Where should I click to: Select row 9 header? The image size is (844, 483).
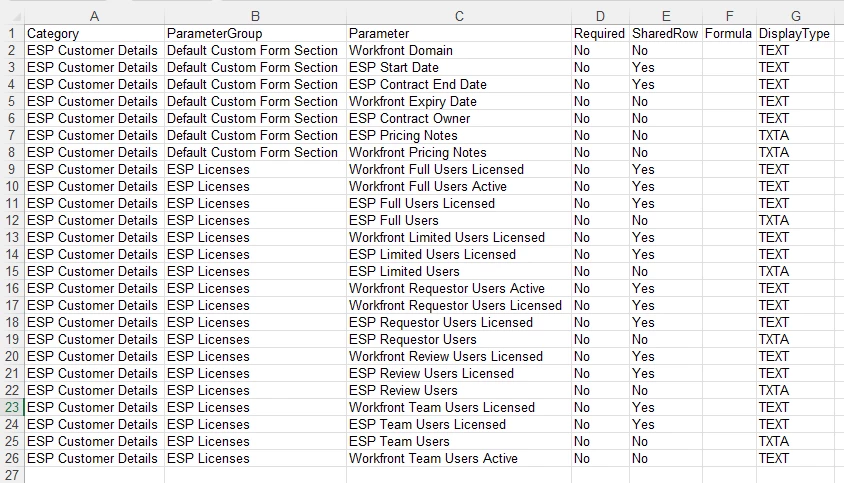click(12, 169)
